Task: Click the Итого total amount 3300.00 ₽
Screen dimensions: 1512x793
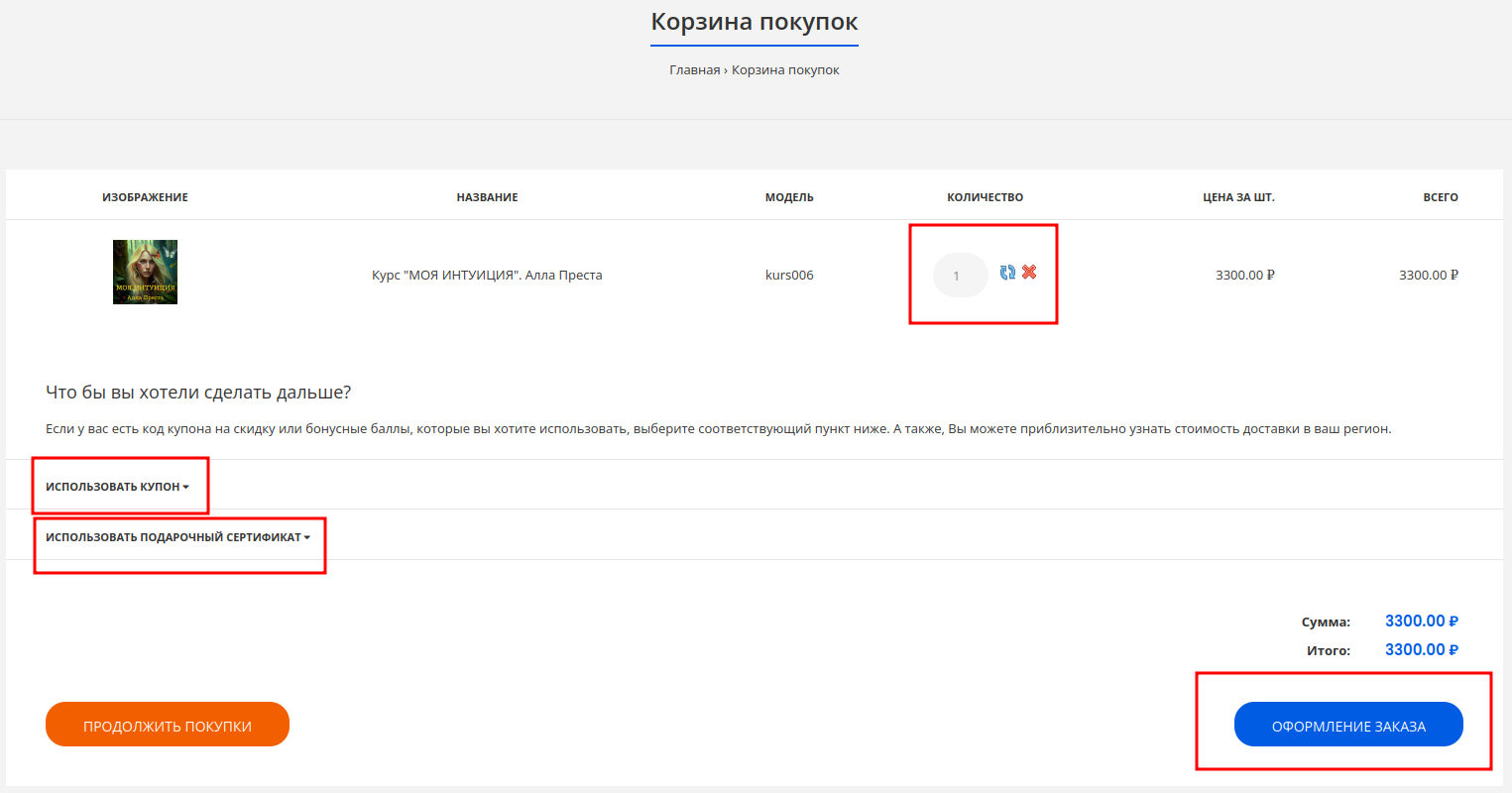Action: 1421,650
